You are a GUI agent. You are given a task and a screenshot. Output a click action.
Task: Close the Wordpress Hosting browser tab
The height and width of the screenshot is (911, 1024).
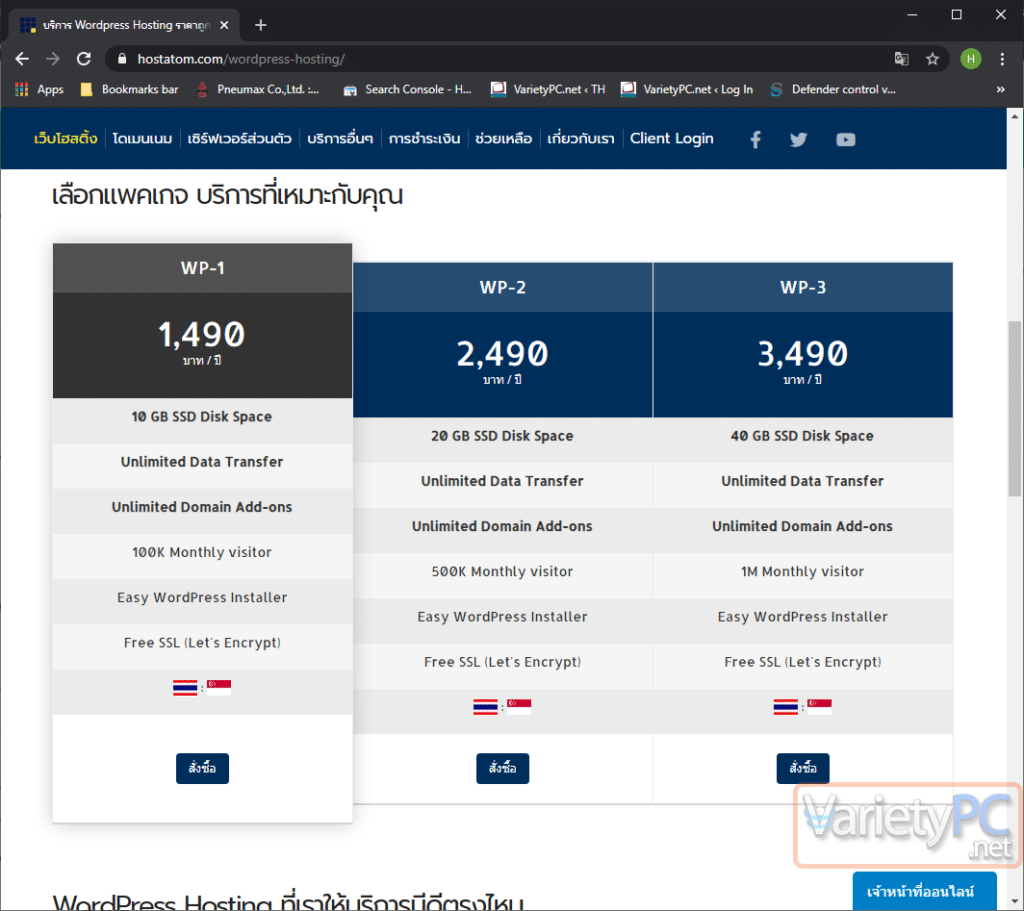[224, 25]
